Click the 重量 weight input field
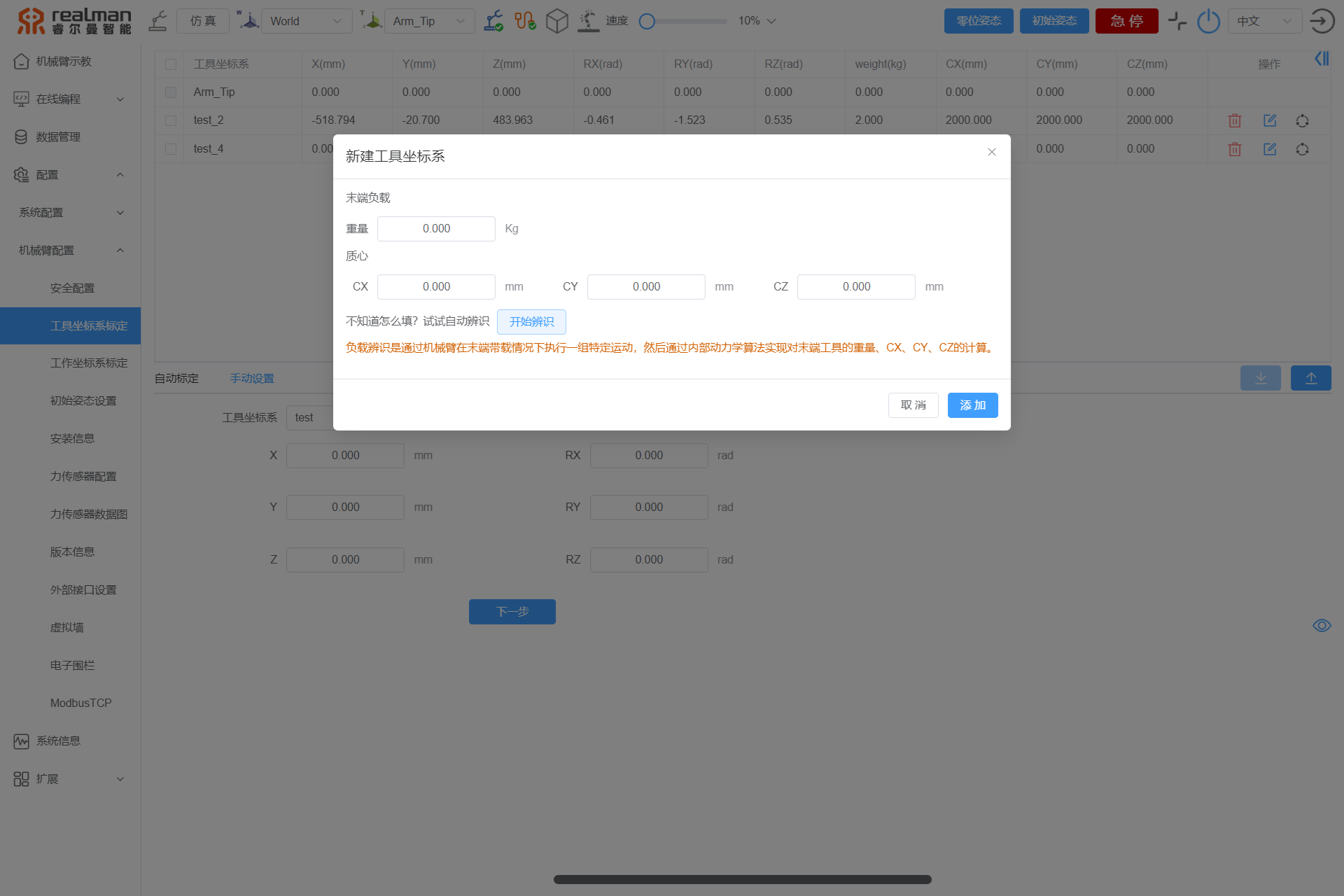The height and width of the screenshot is (896, 1344). click(436, 229)
